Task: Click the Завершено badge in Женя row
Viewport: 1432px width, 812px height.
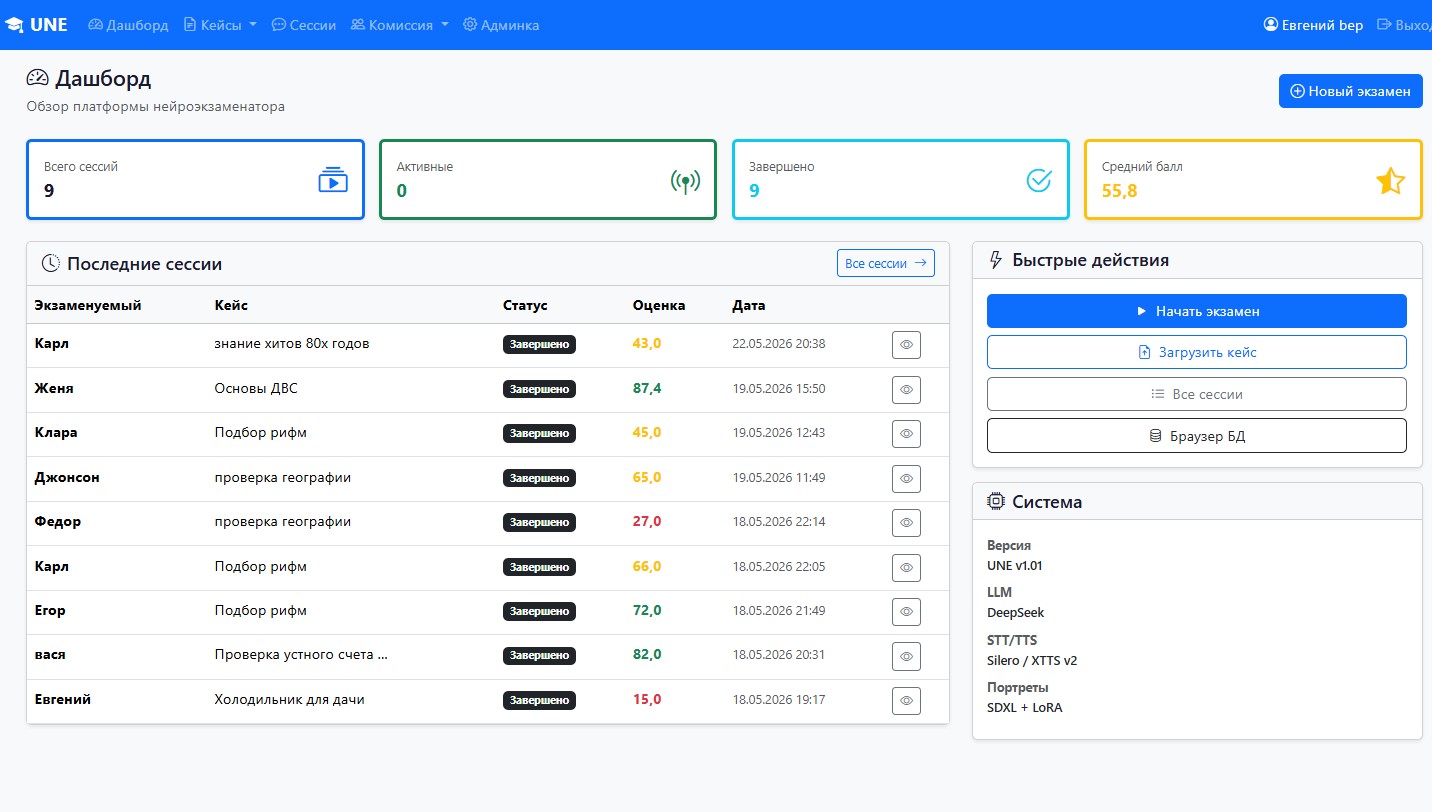Action: coord(539,389)
